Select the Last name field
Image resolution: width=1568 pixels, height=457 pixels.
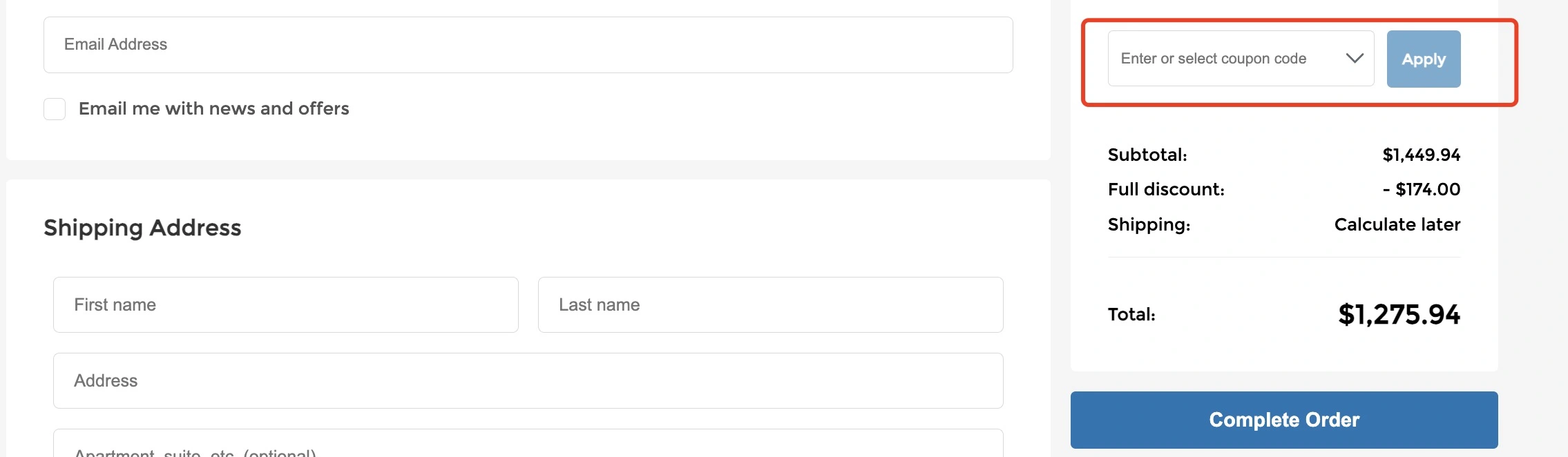tap(770, 305)
